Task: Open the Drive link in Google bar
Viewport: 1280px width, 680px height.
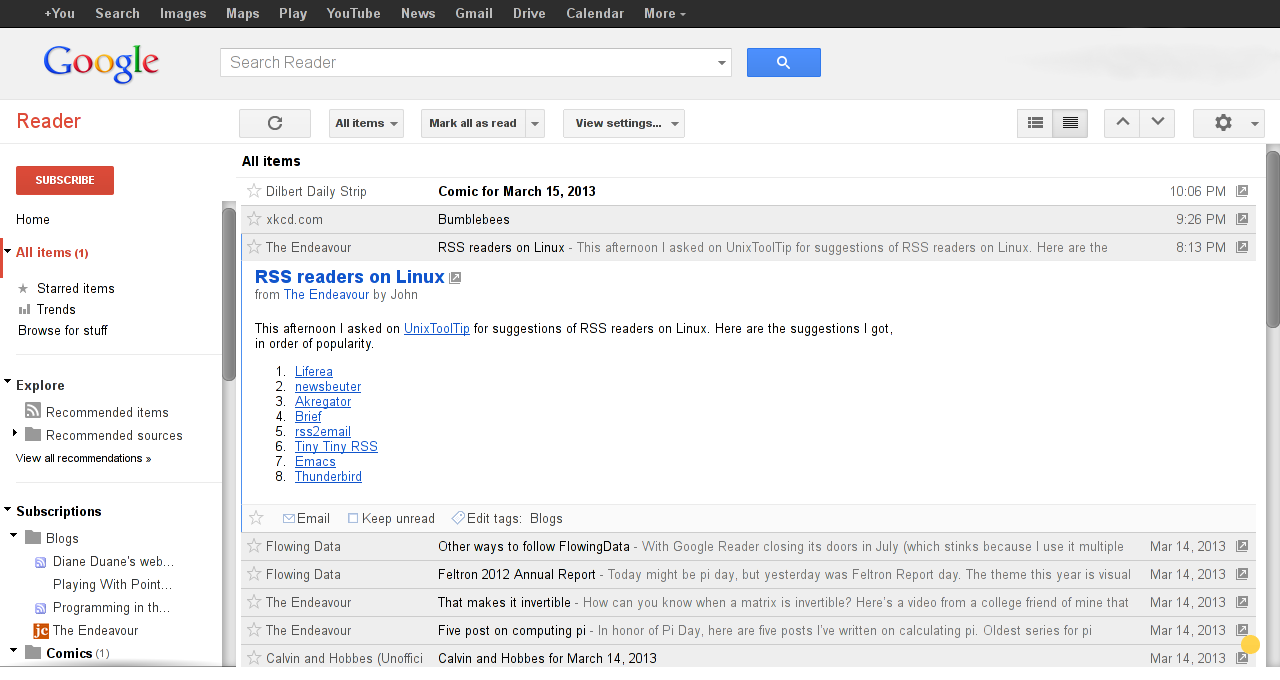Action: click(529, 13)
